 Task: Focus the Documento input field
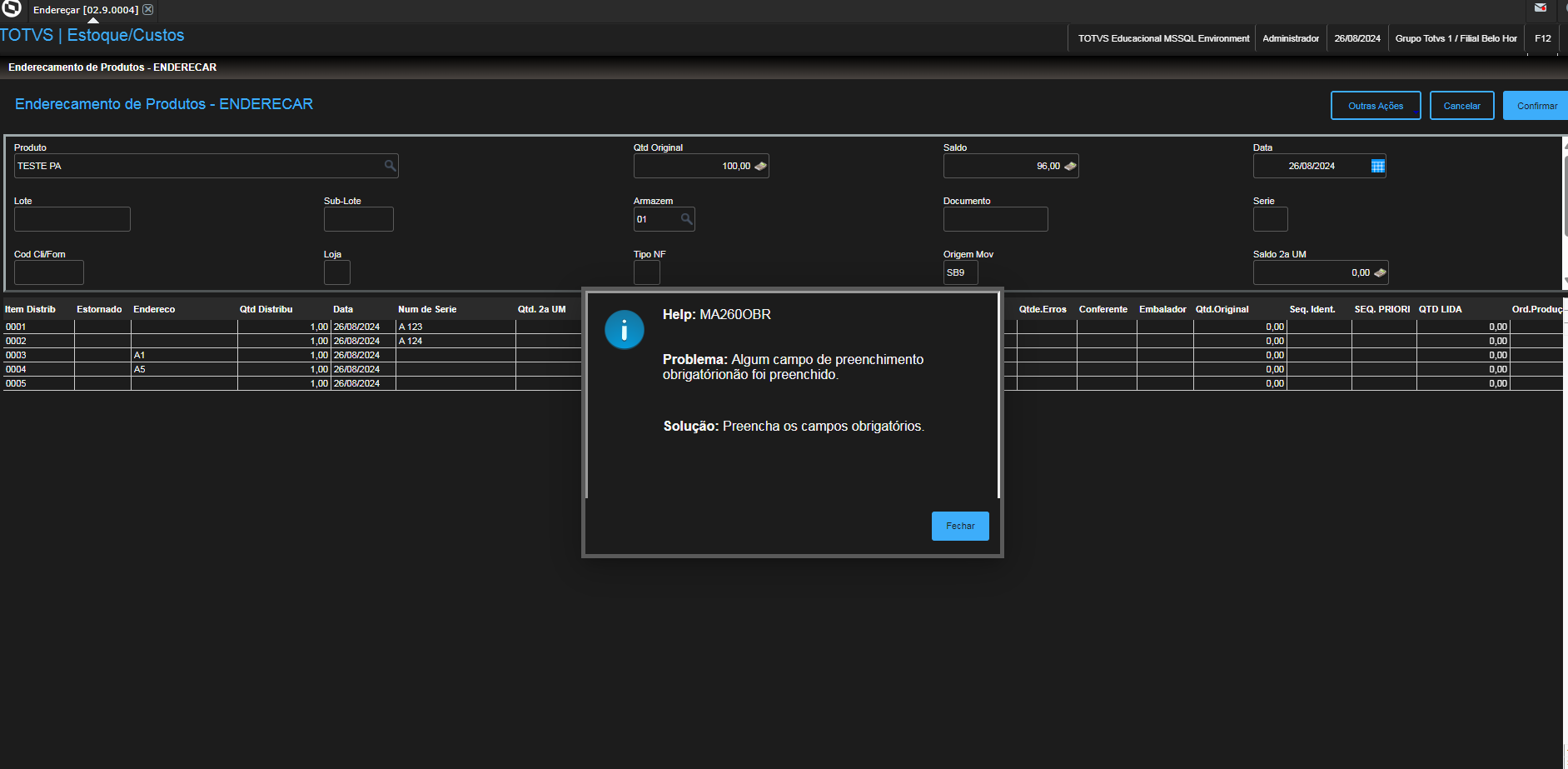coord(996,219)
